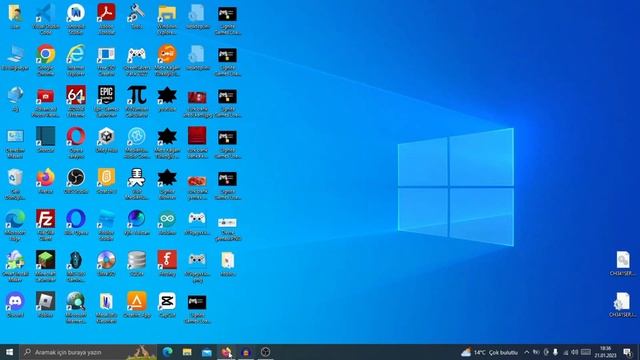Select the user folder icon on desktop
640x360 pixels.
15,16
